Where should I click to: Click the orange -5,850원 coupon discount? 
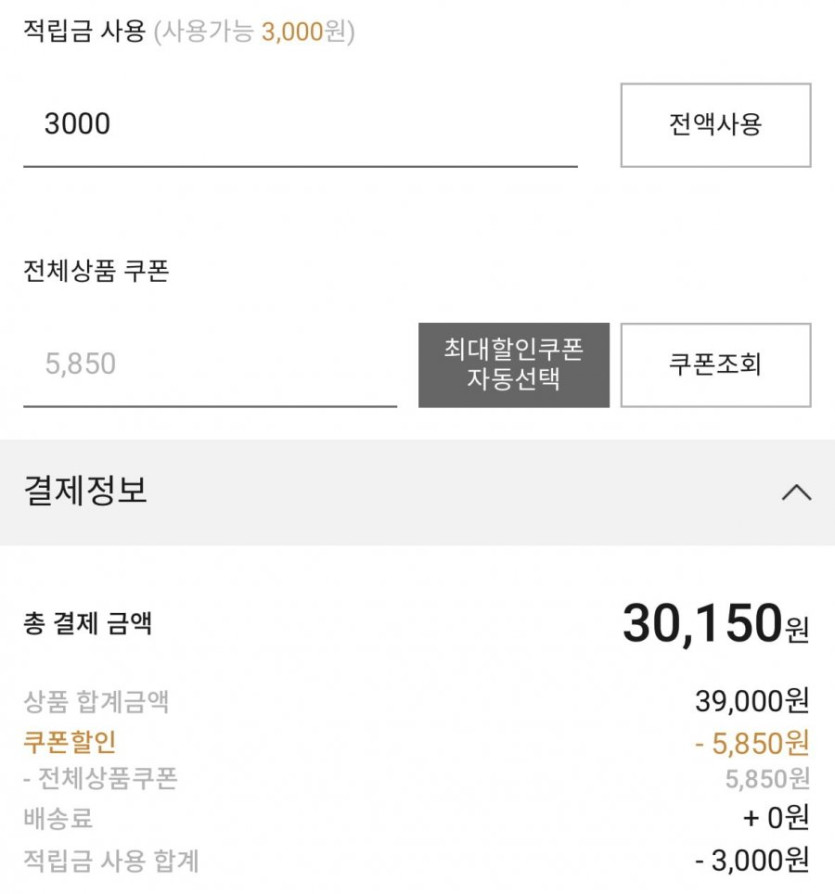coord(750,742)
